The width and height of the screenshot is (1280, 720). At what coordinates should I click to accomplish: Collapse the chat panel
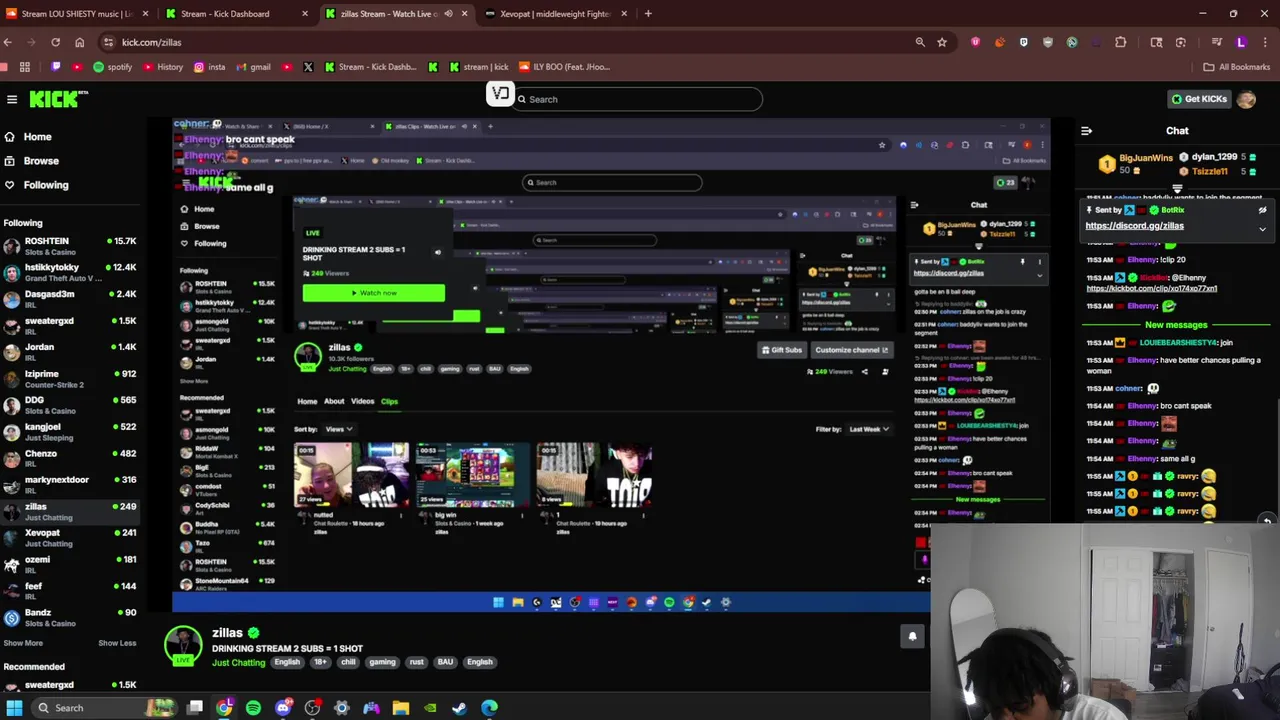click(1086, 131)
